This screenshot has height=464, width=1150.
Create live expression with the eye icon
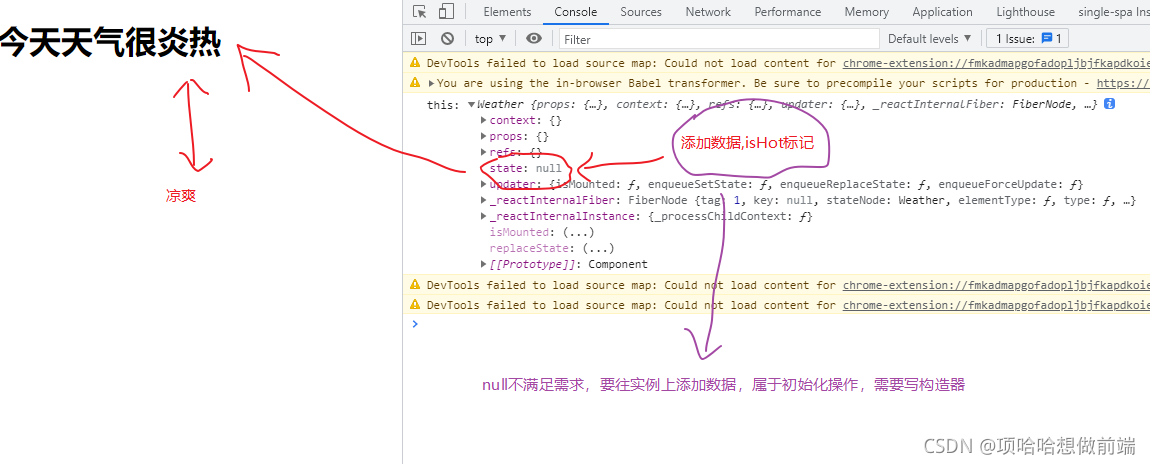point(534,39)
